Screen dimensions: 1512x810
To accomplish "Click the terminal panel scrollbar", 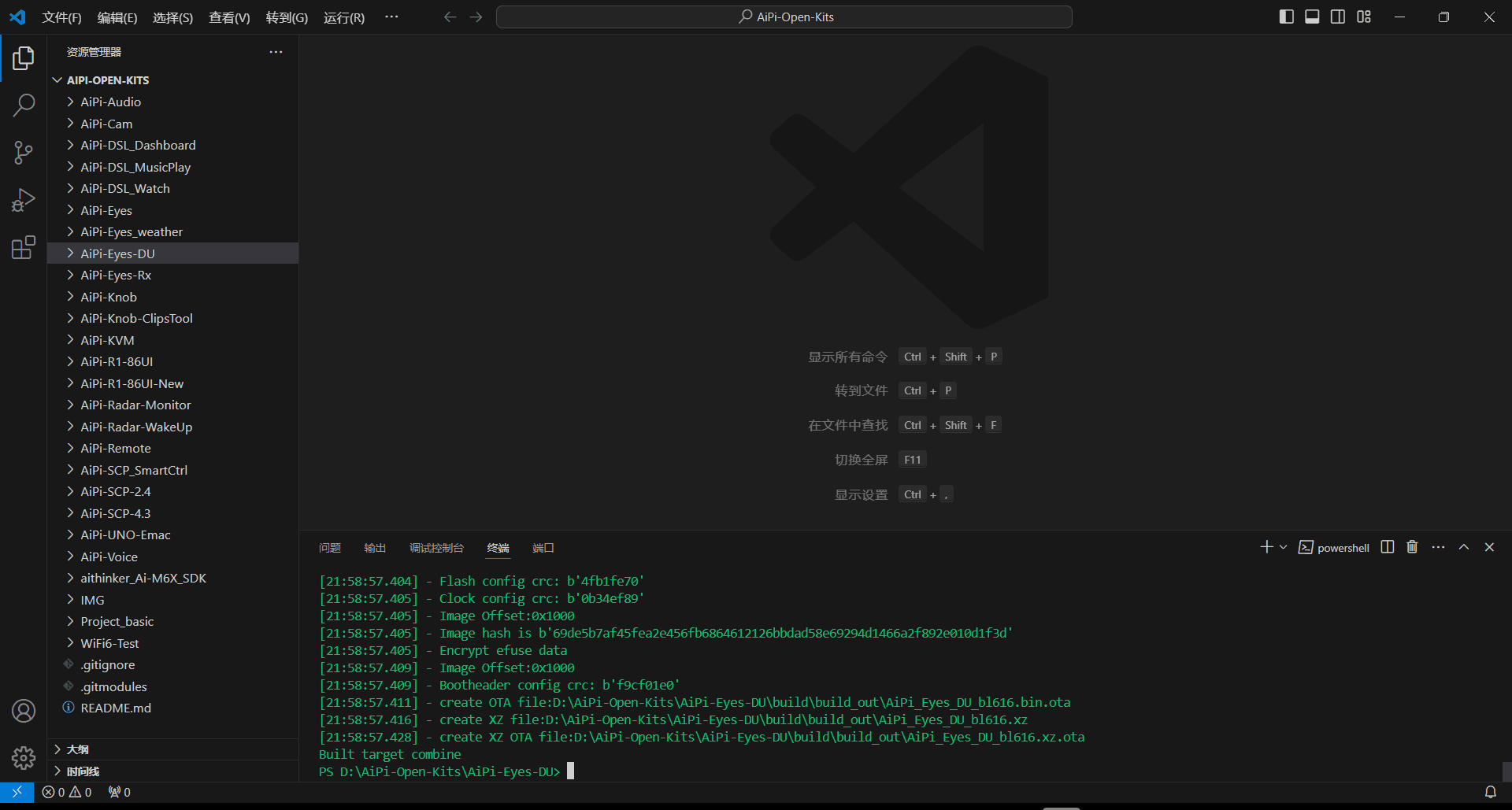I will 1506,771.
